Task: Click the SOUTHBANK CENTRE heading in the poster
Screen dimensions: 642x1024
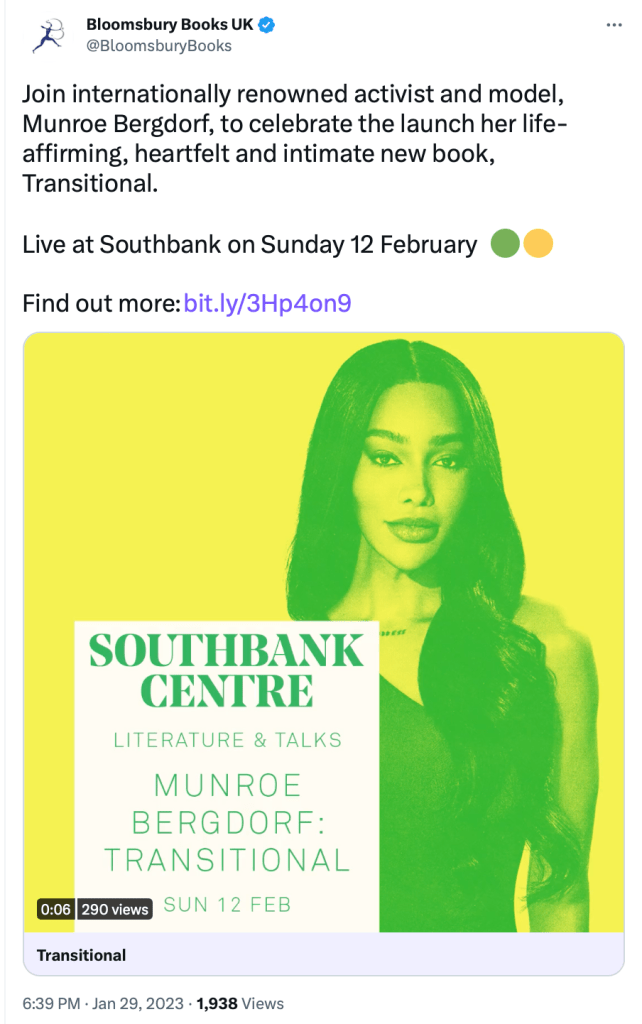Action: click(x=226, y=671)
